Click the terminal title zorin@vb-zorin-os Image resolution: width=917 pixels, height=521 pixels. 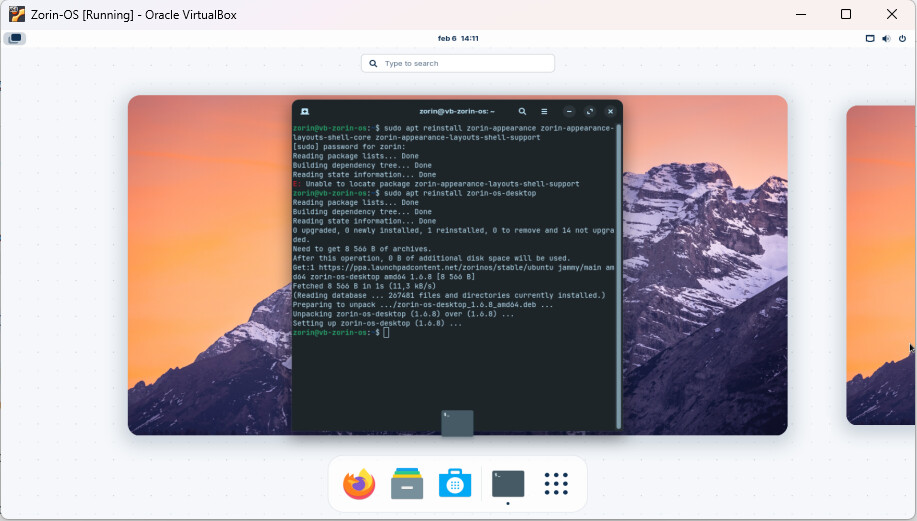click(457, 111)
